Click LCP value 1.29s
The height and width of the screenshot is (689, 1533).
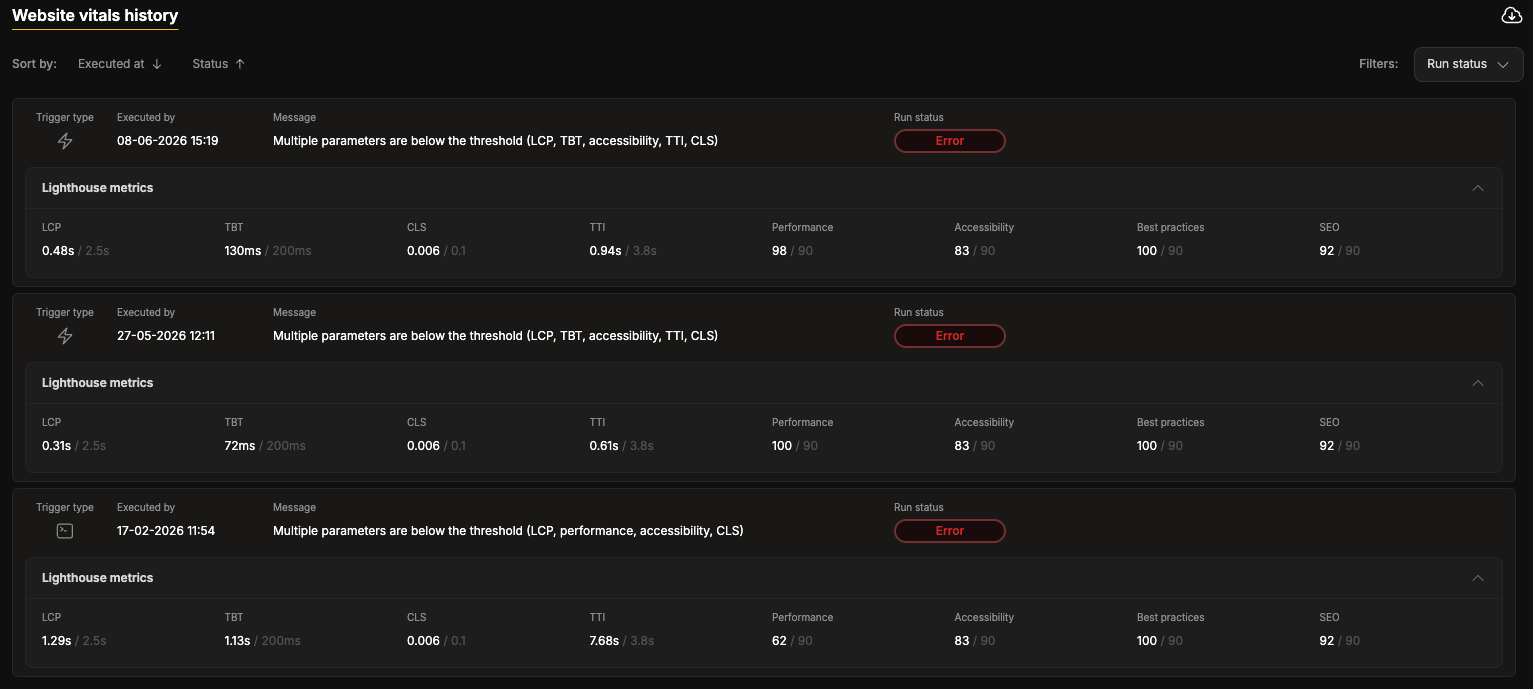57,641
